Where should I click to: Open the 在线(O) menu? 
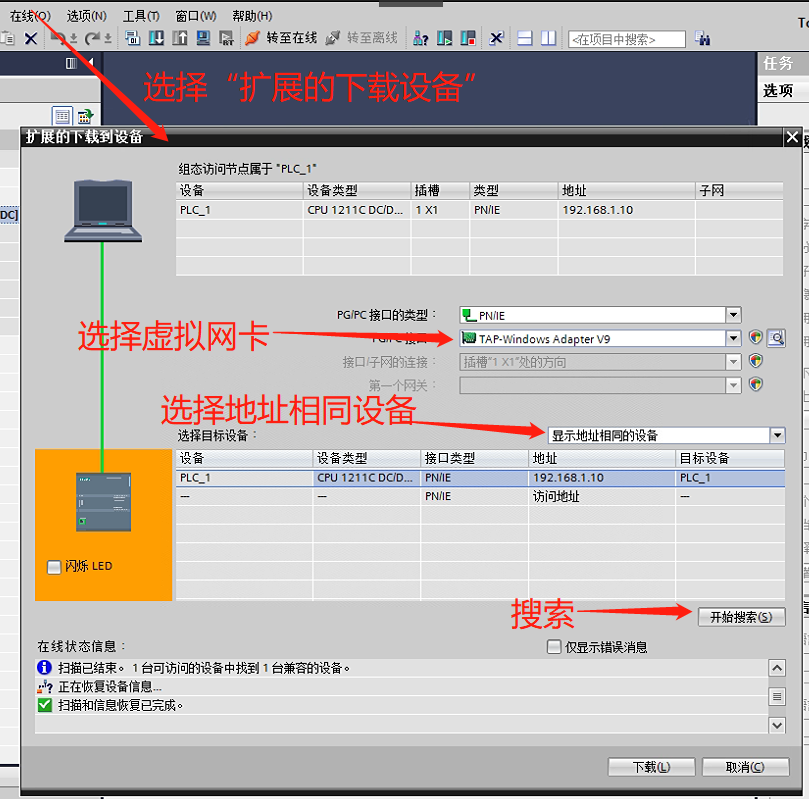[x=29, y=16]
